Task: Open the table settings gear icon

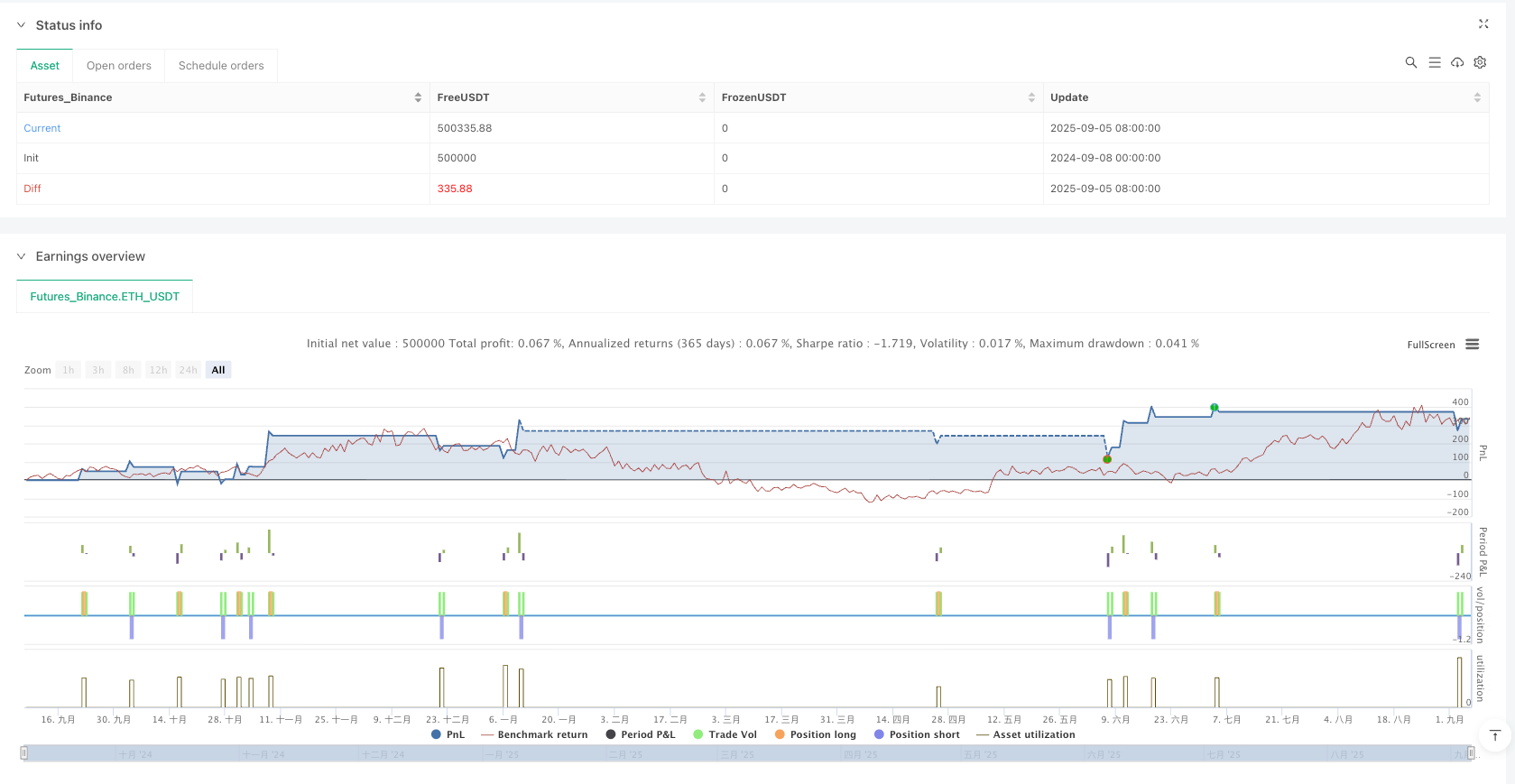Action: (x=1480, y=62)
